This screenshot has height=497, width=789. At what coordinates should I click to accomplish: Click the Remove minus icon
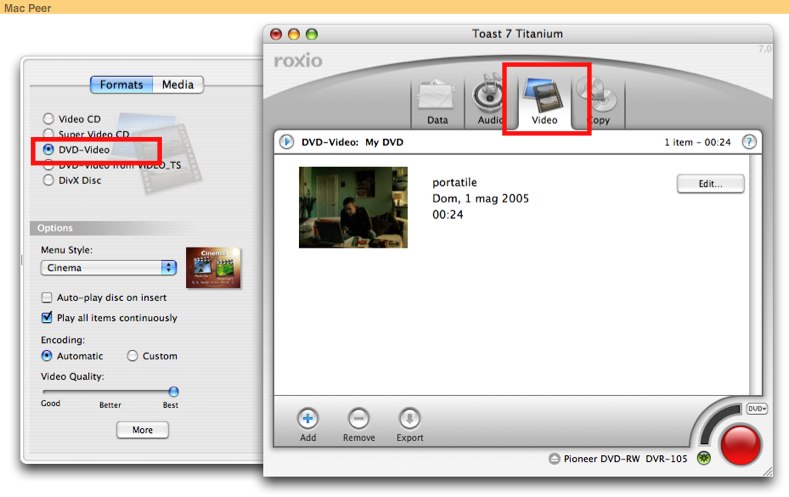pos(358,418)
